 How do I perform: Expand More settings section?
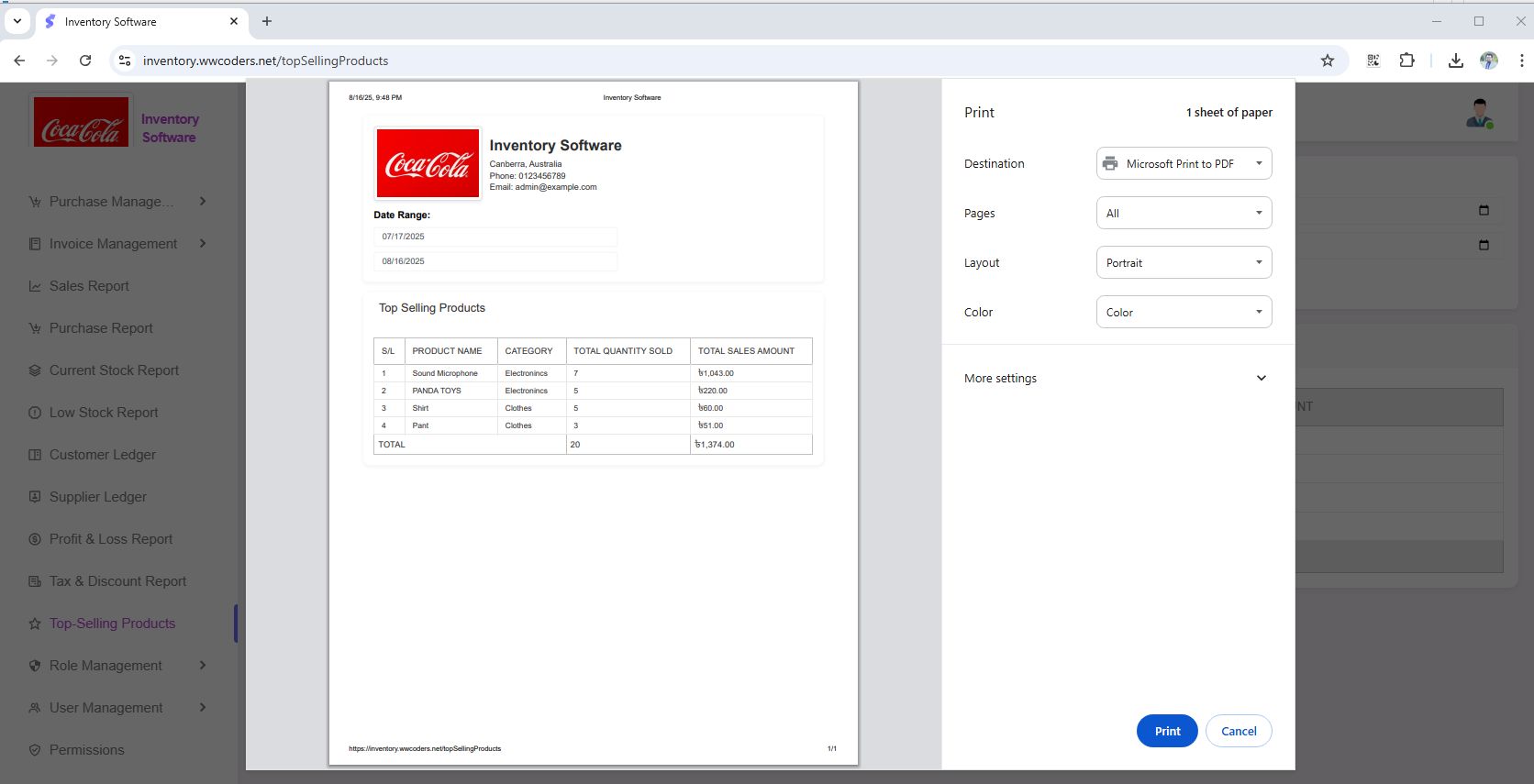(1116, 378)
